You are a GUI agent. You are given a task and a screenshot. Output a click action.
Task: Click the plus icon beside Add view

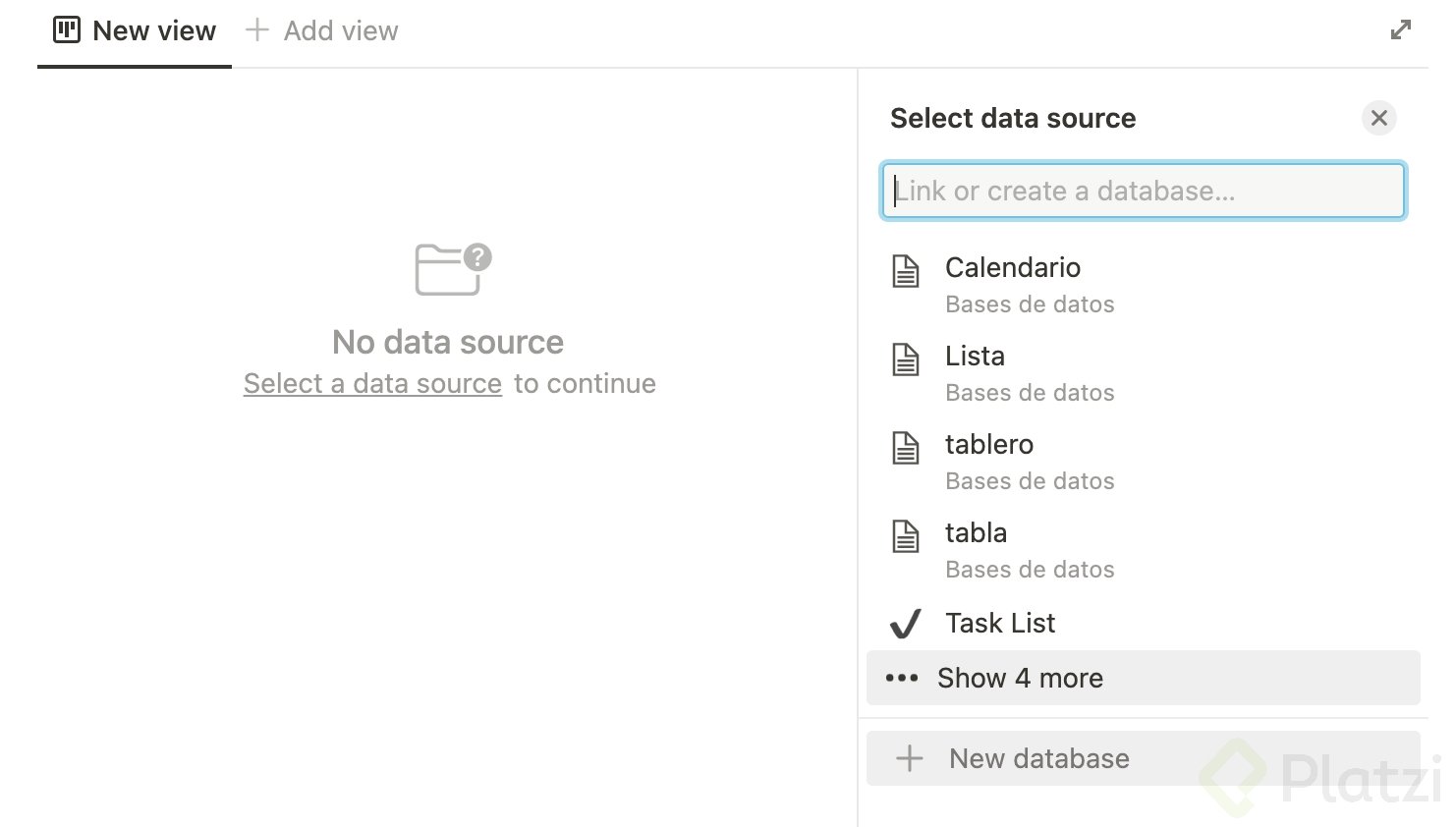pyautogui.click(x=257, y=30)
